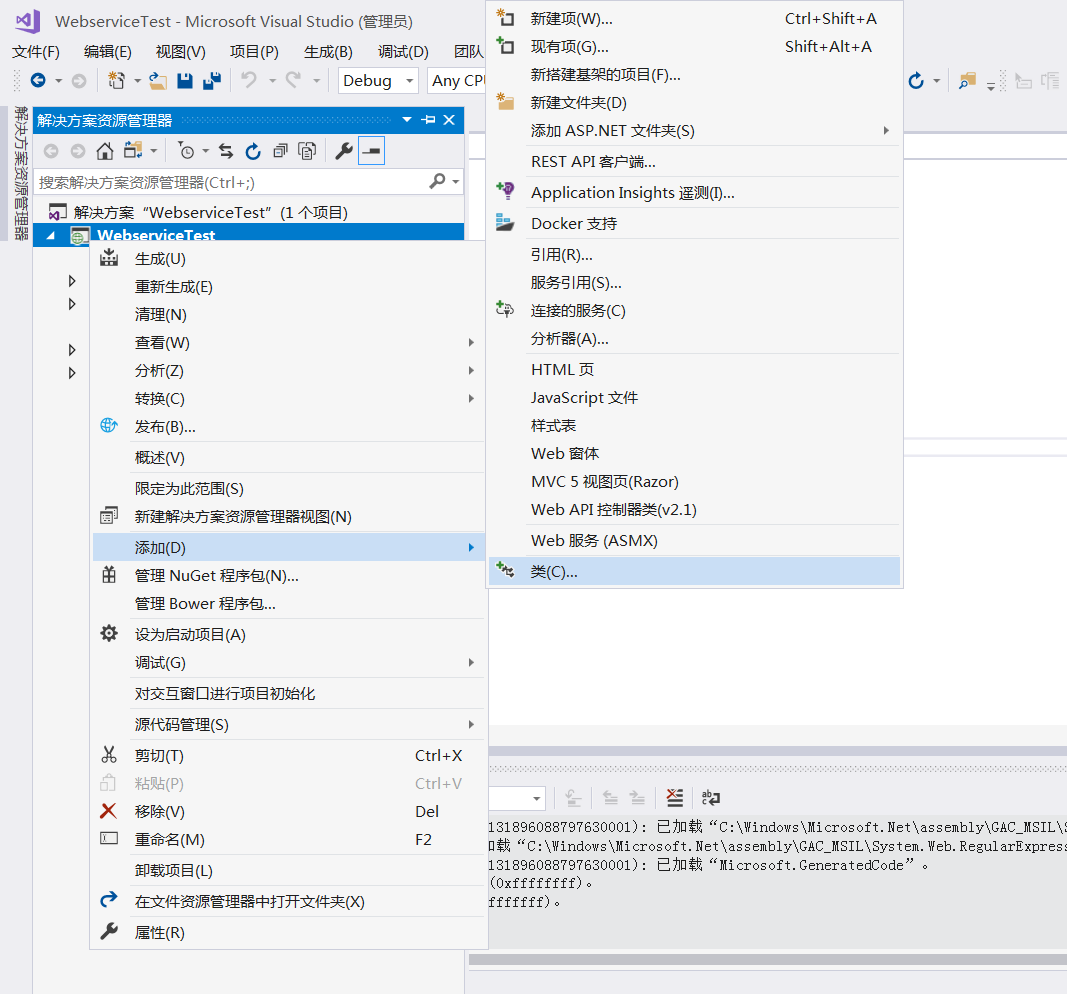Open the 项目(P) menu

pyautogui.click(x=254, y=52)
